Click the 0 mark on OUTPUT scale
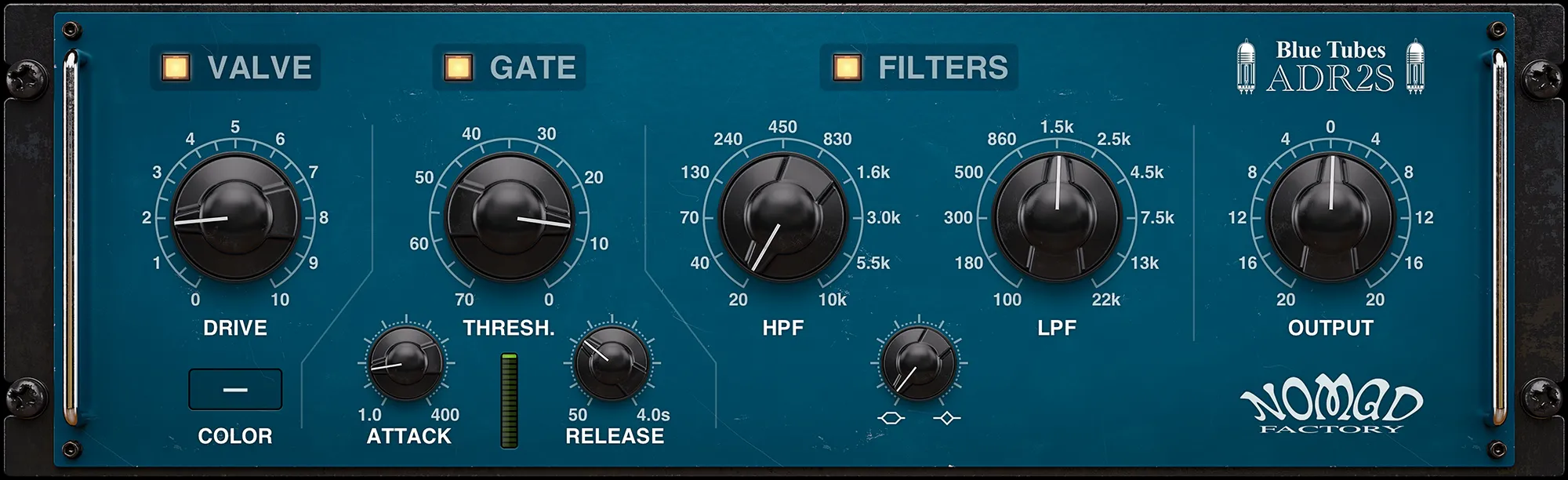1568x480 pixels. (x=1330, y=127)
